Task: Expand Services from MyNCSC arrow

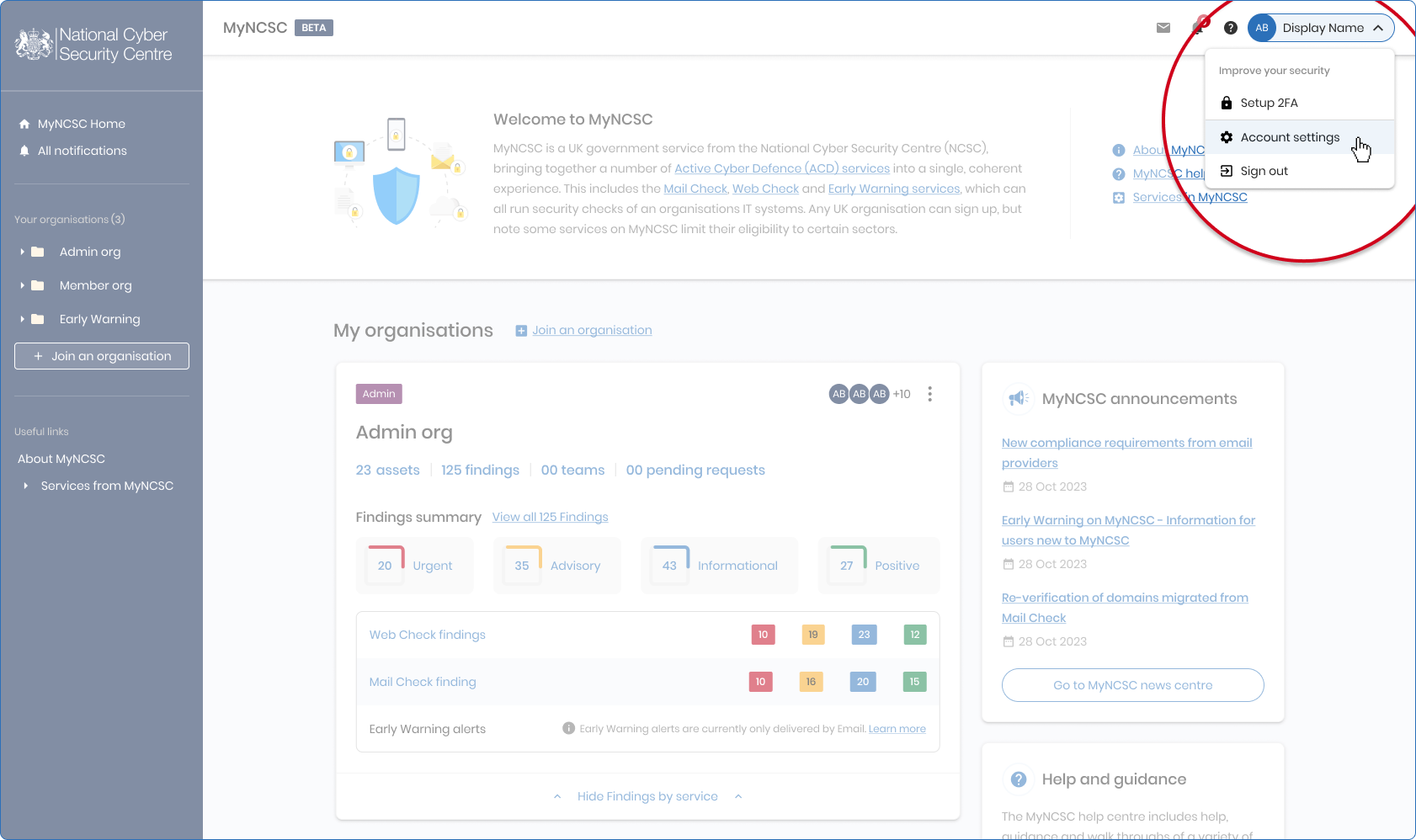Action: (x=26, y=486)
